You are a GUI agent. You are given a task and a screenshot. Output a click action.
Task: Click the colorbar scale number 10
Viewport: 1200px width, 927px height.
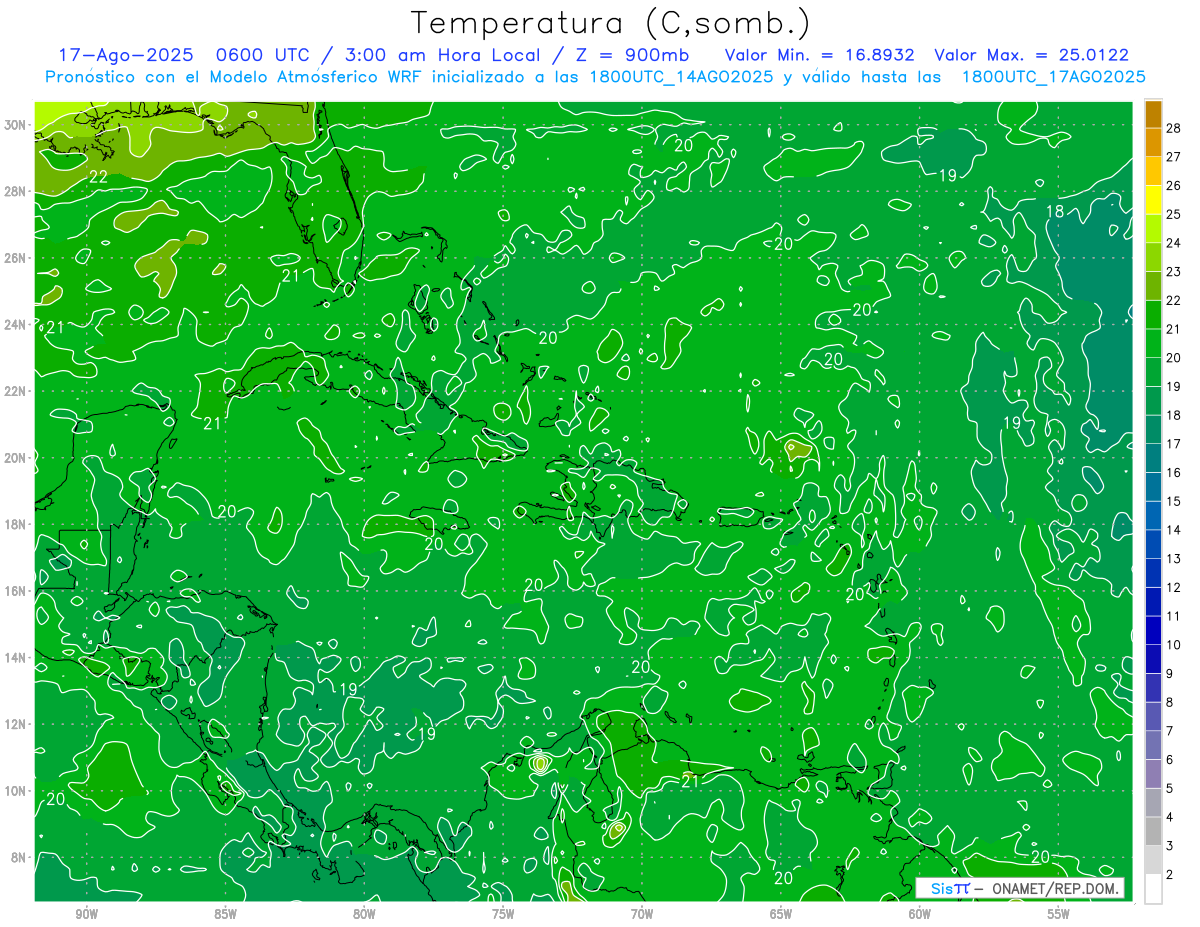click(x=1174, y=645)
